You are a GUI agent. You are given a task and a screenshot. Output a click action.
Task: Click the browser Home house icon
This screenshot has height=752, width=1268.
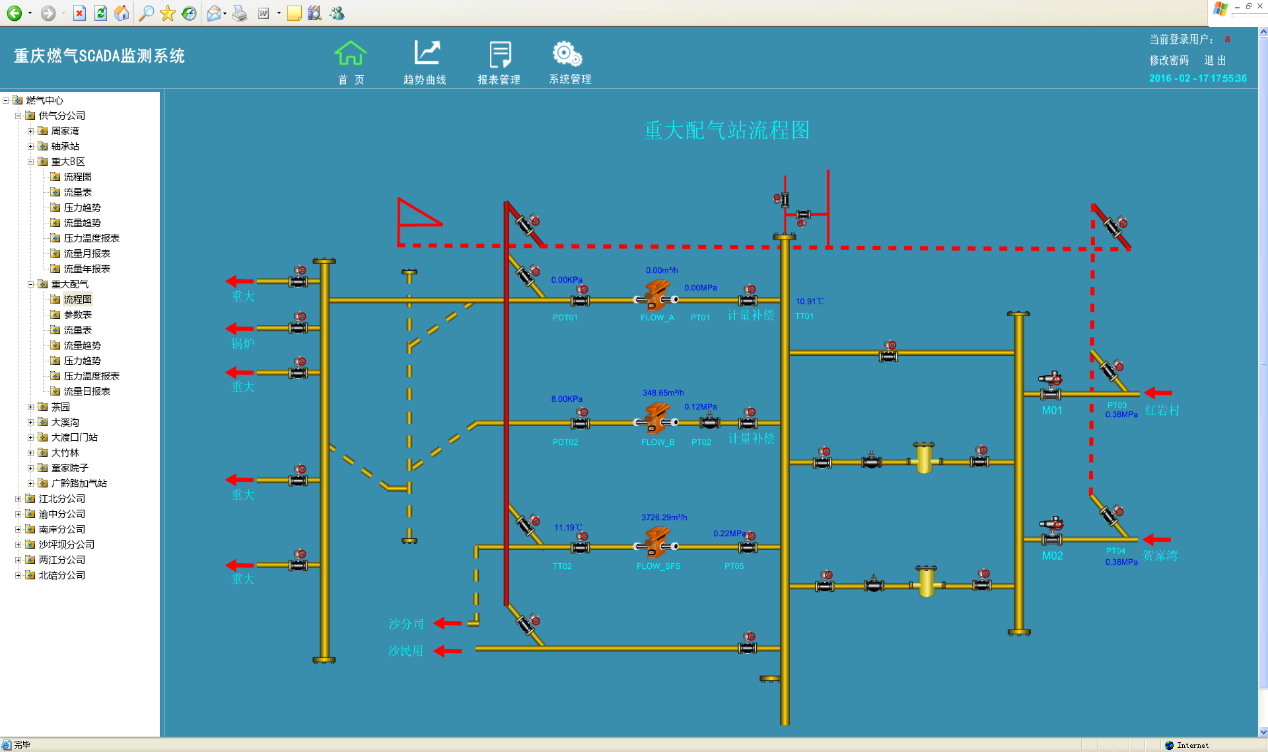pos(121,13)
